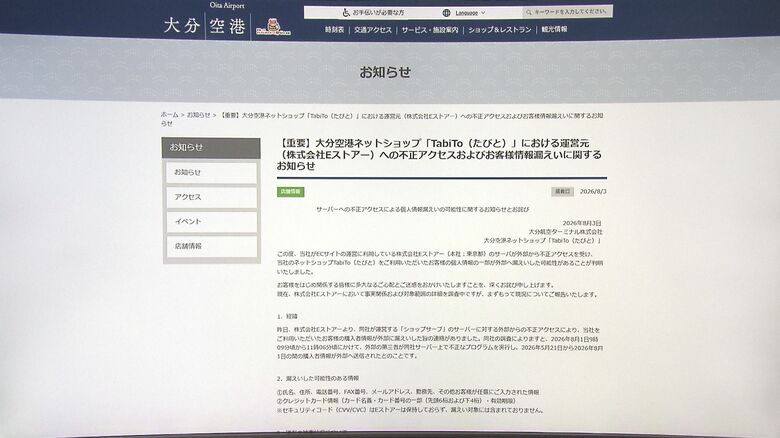Select 店舗情報 in the sidebar

211,246
